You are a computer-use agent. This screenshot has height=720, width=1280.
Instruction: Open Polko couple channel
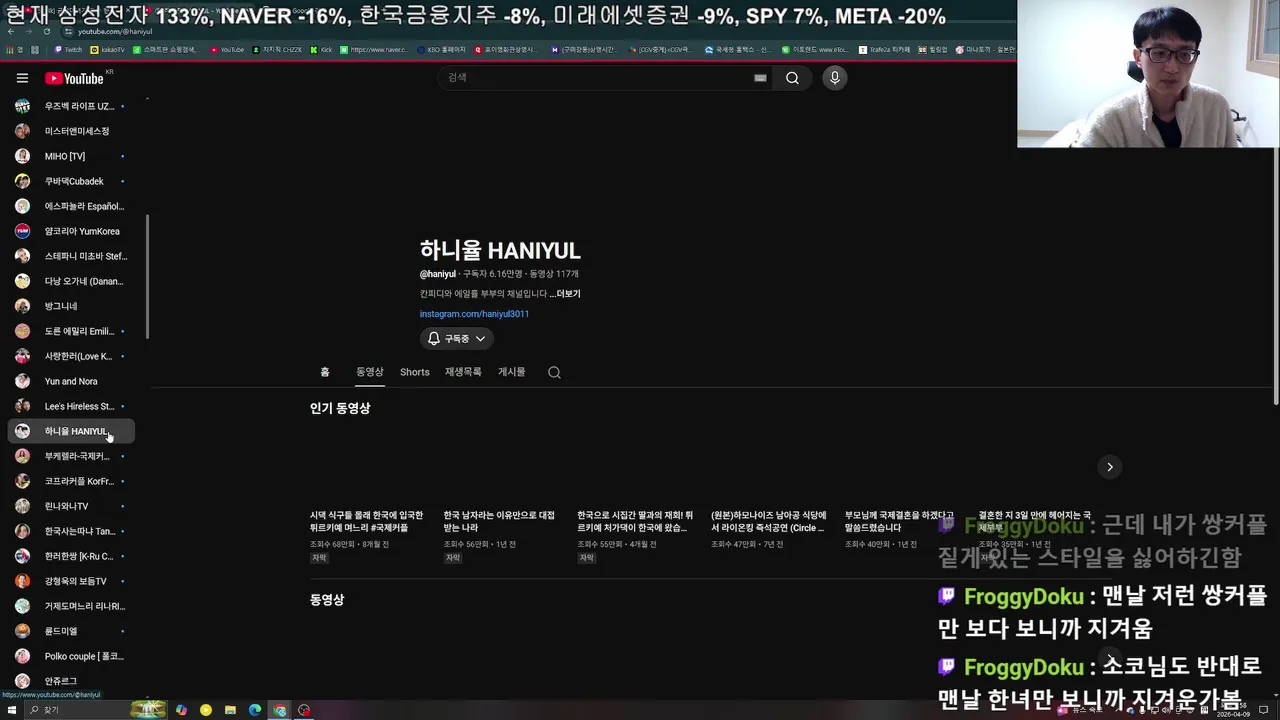70,656
